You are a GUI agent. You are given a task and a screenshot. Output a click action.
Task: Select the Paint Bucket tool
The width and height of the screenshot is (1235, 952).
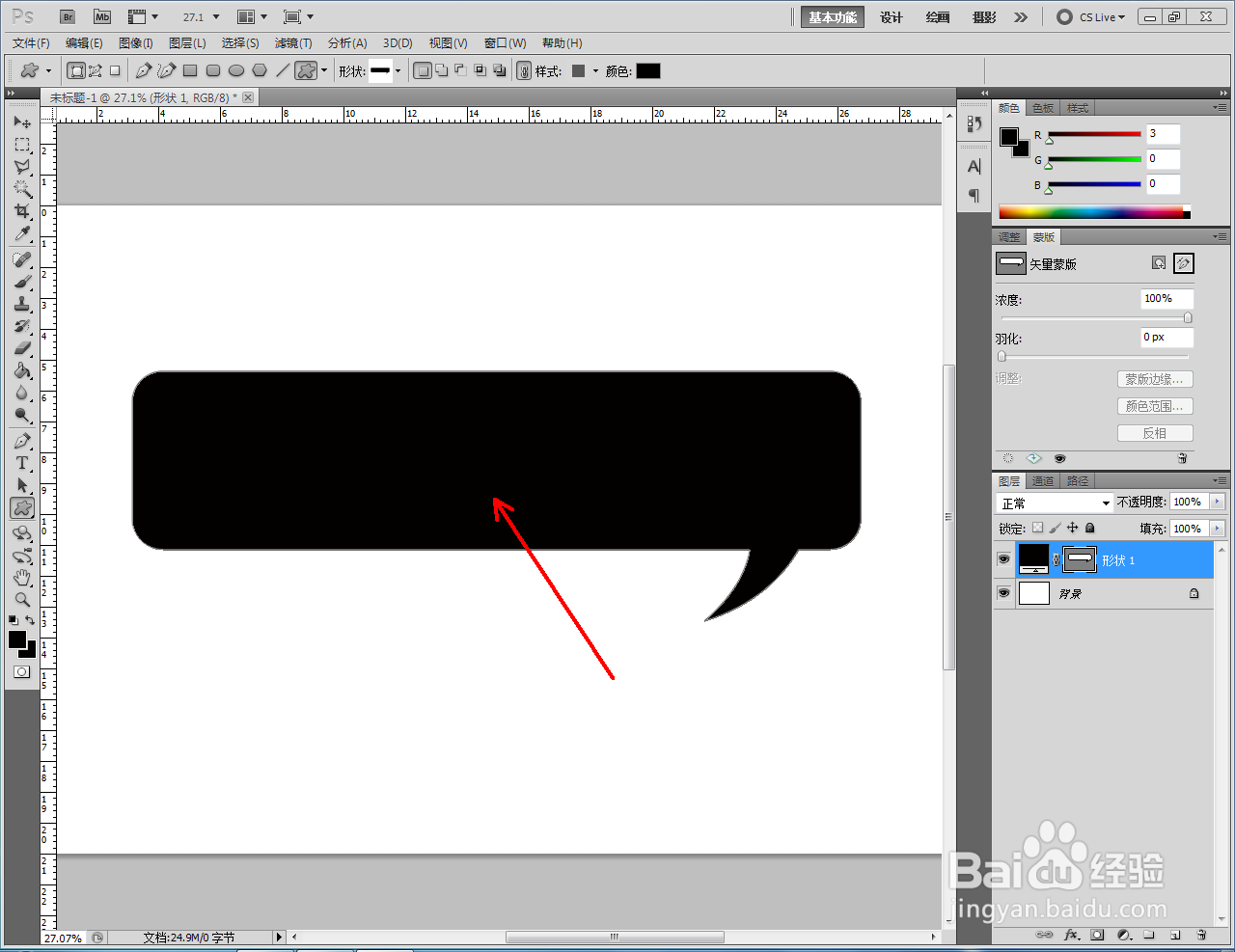(22, 370)
